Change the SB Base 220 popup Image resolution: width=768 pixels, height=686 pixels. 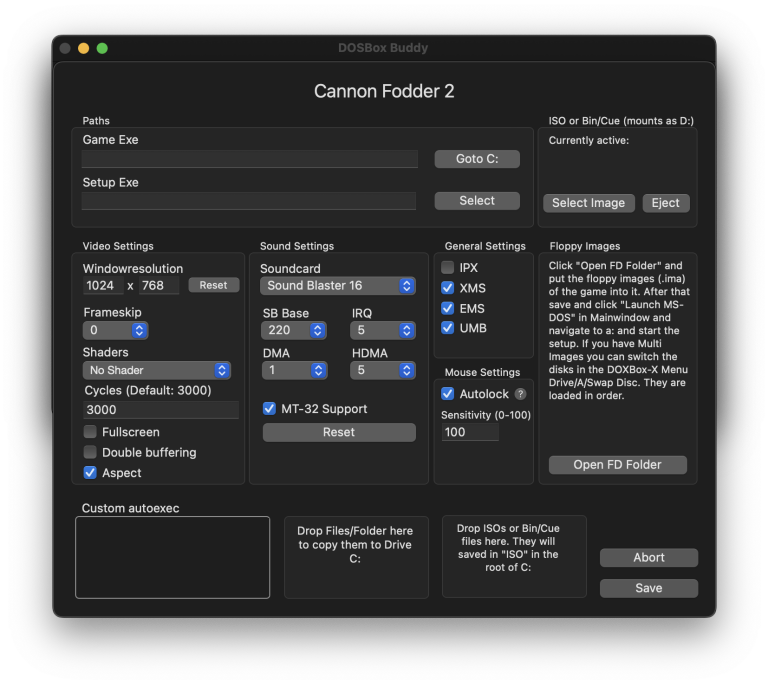[294, 331]
